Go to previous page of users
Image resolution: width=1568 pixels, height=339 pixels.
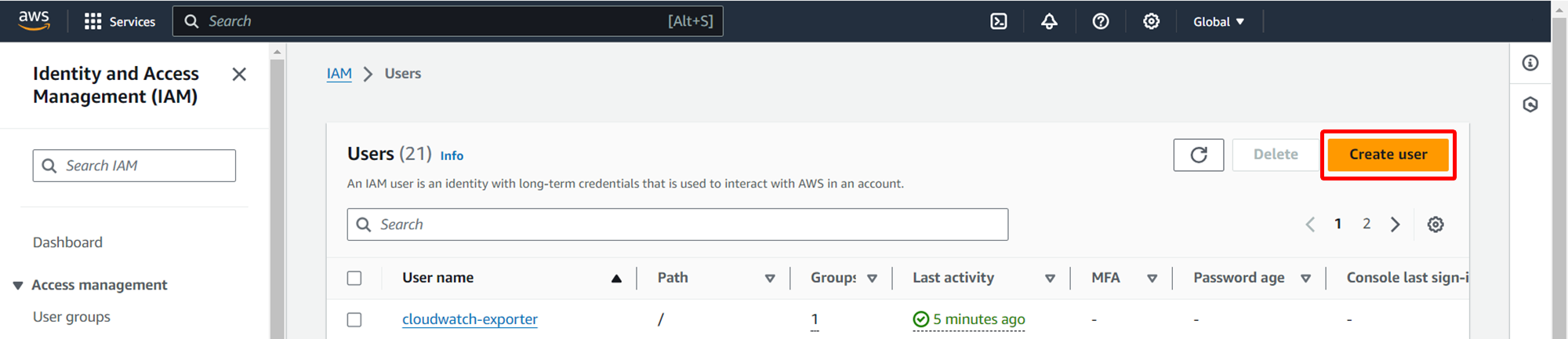pos(1310,224)
